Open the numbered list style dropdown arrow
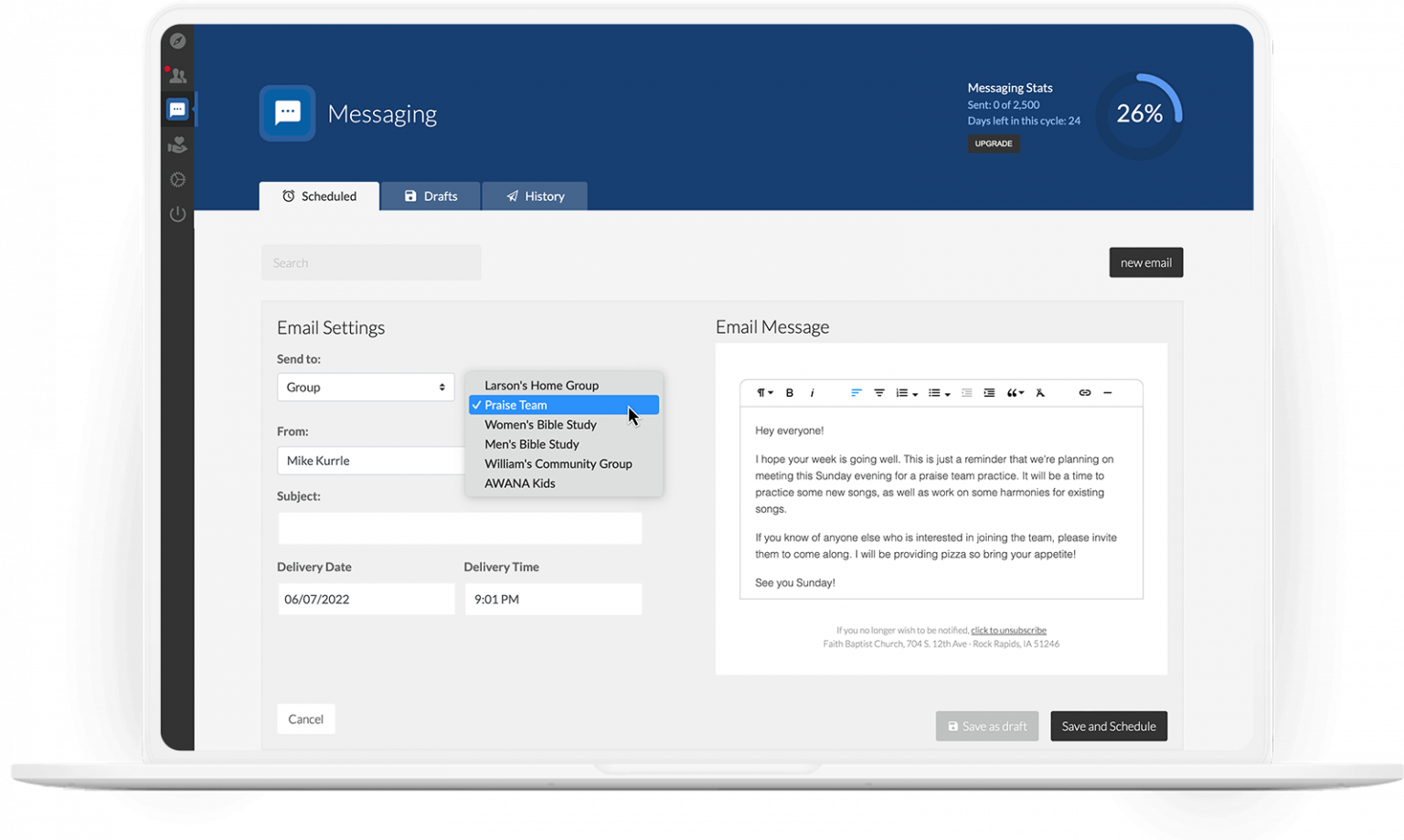Image resolution: width=1404 pixels, height=840 pixels. (915, 394)
